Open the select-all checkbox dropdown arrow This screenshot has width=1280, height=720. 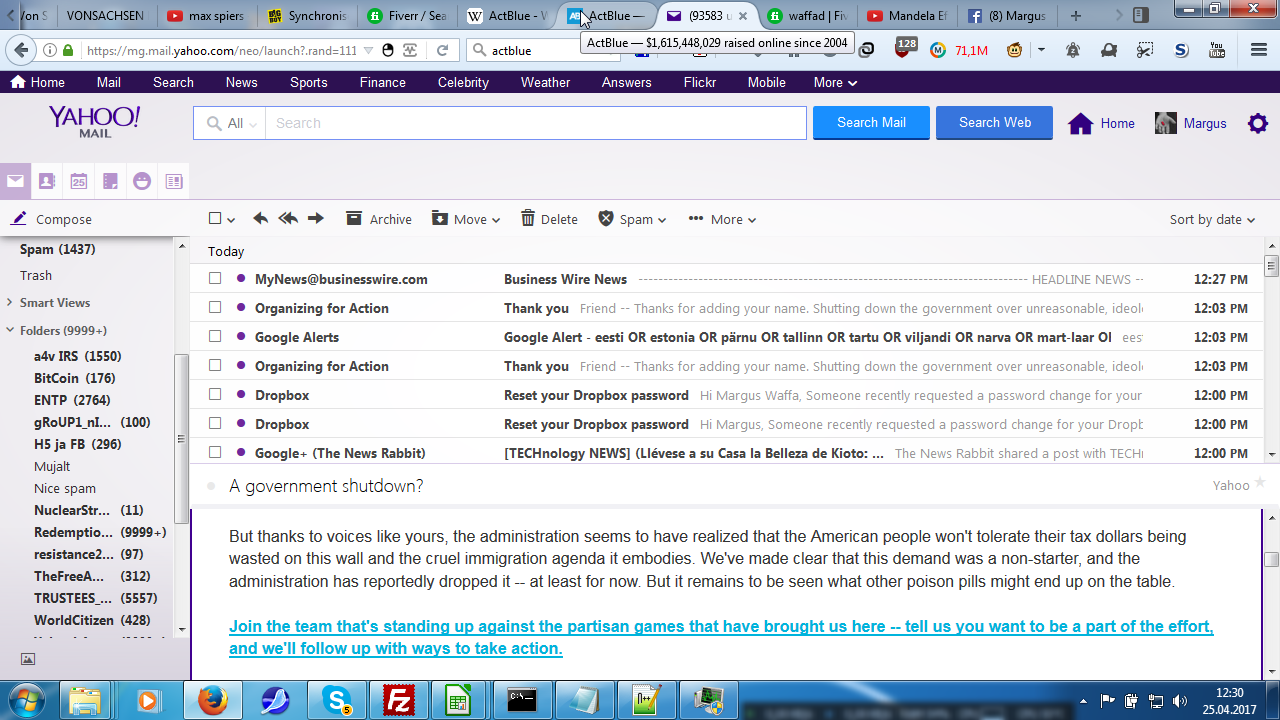(231, 220)
